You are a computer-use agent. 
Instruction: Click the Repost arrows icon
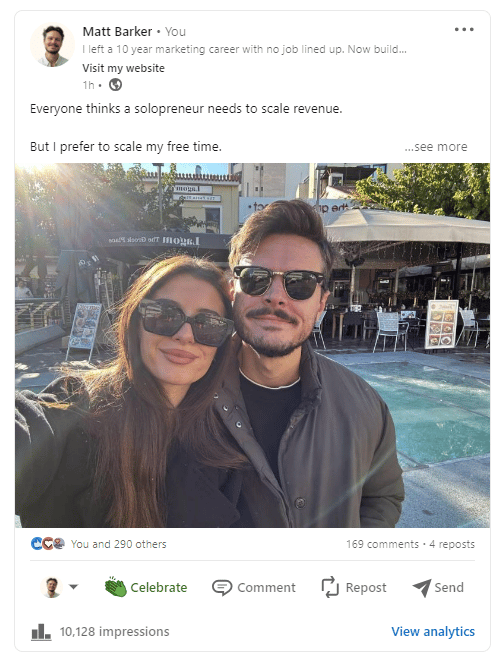pyautogui.click(x=330, y=587)
